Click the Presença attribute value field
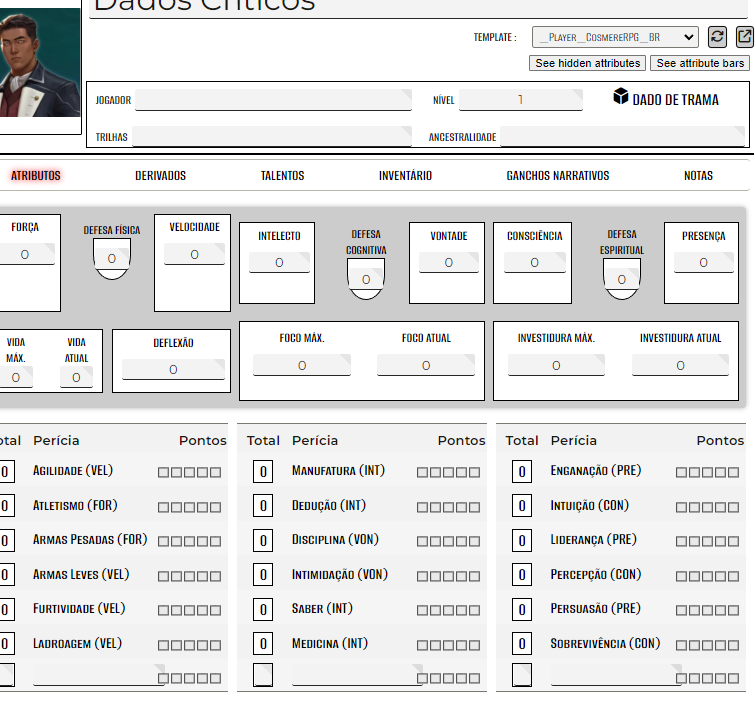The image size is (756, 728). pyautogui.click(x=703, y=262)
